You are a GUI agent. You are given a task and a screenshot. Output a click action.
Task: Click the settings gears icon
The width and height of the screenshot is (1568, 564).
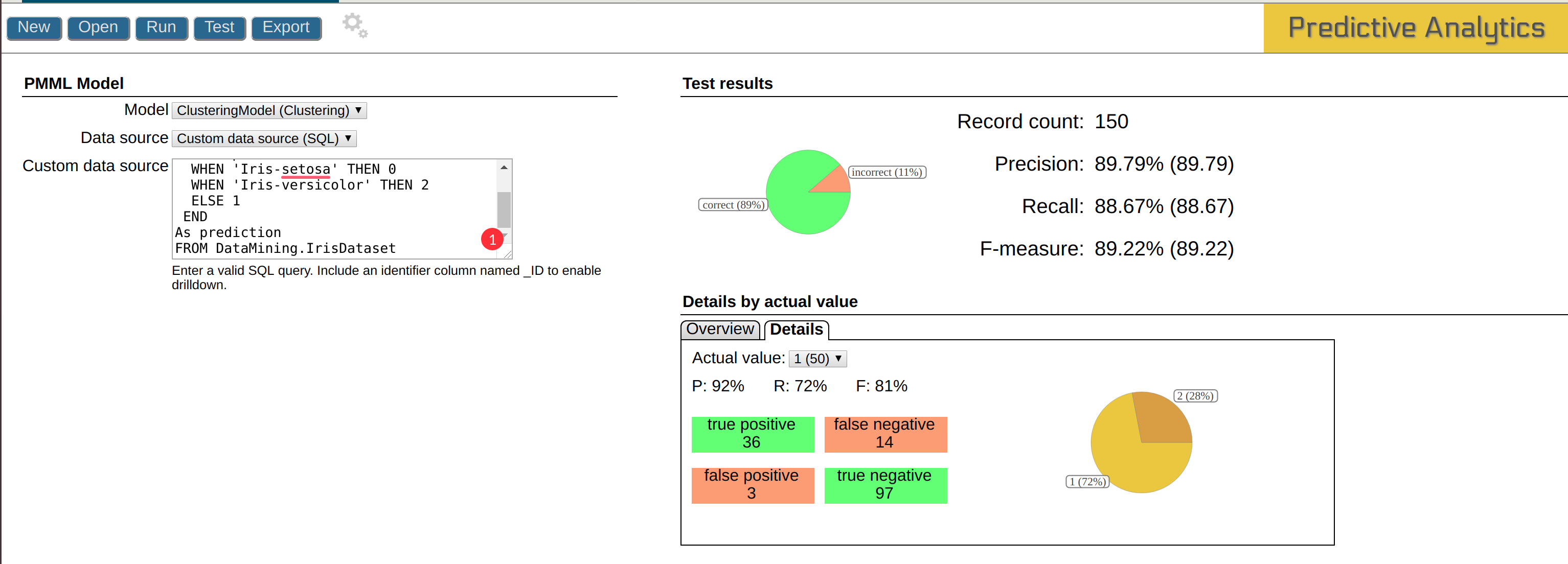(355, 26)
